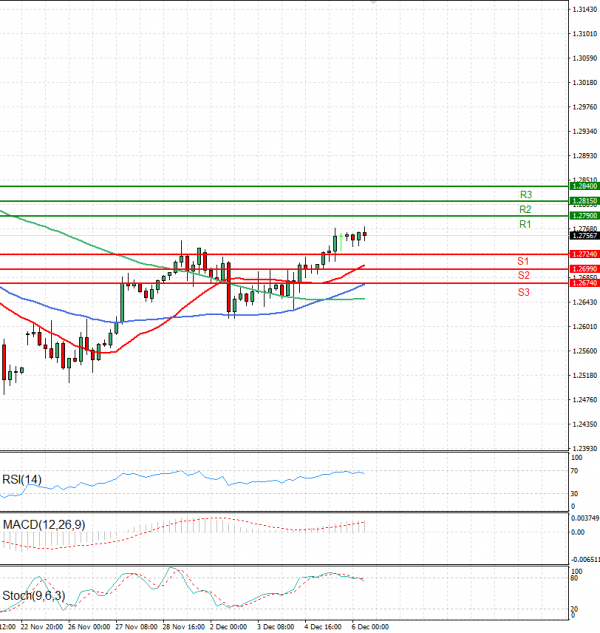This screenshot has width=600, height=633.
Task: Select the R2 resistance label
Action: pyautogui.click(x=524, y=210)
